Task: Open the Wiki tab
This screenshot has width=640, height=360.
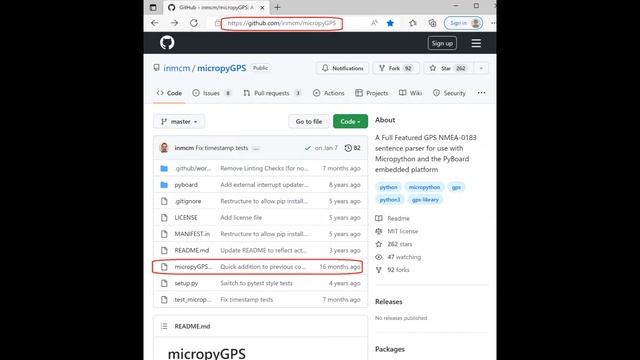Action: (x=411, y=93)
